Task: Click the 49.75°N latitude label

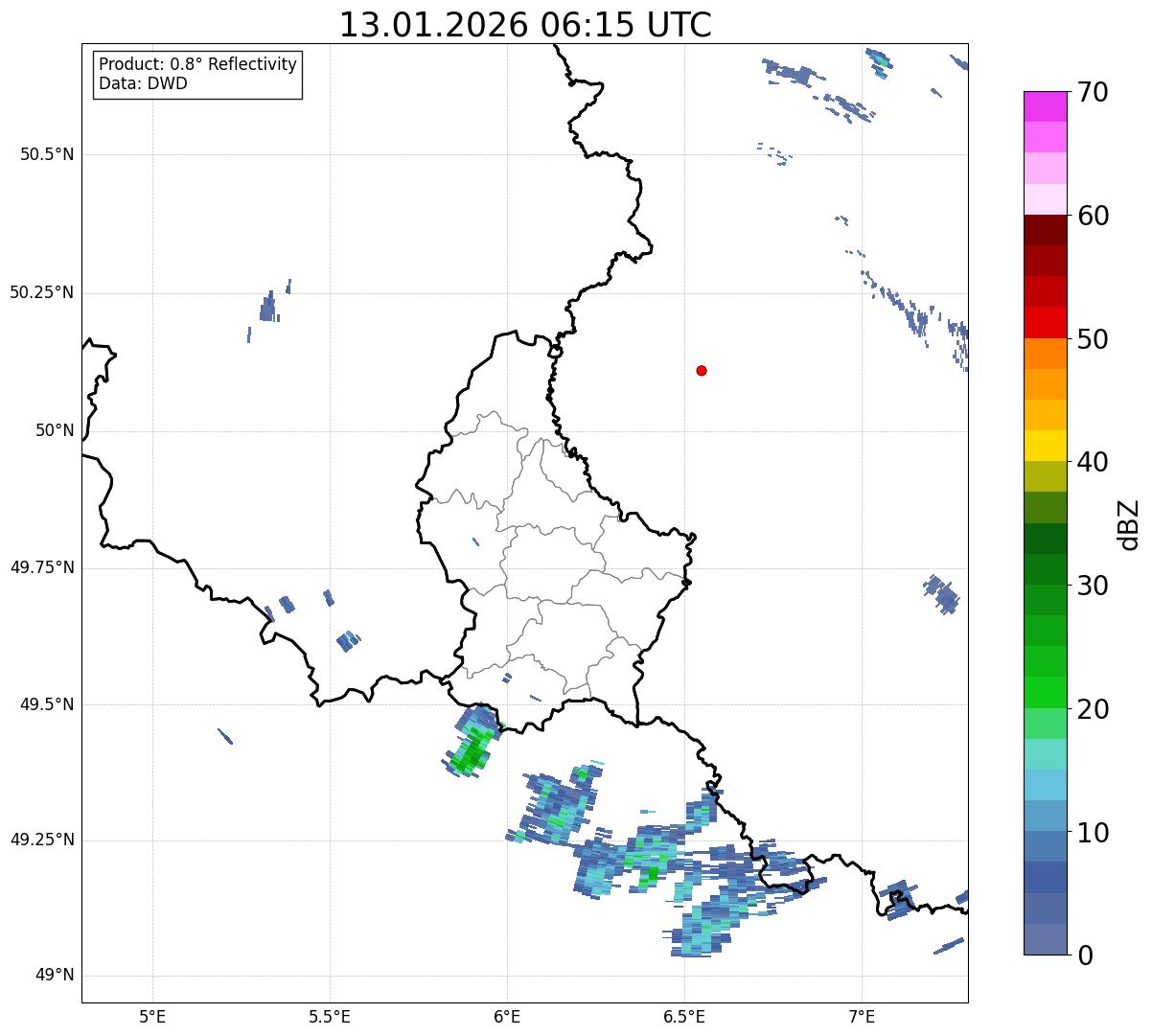Action: coord(42,567)
